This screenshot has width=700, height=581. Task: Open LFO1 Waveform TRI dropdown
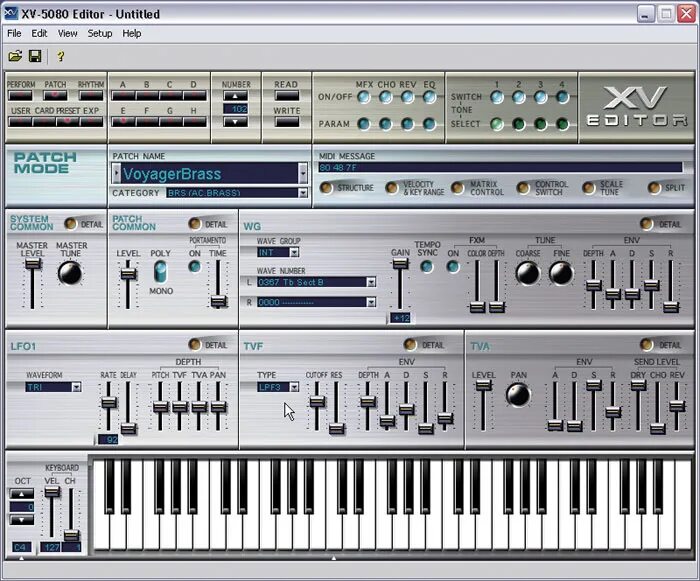pos(77,387)
